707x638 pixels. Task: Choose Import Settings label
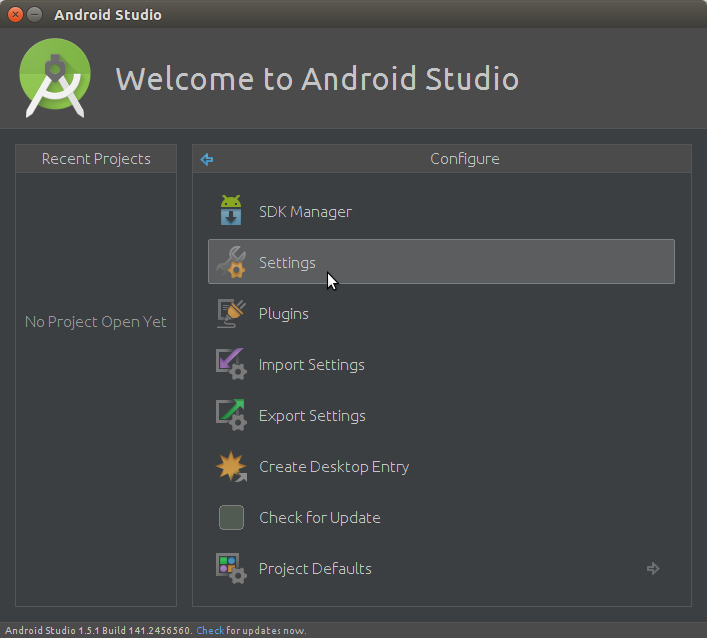(x=312, y=365)
